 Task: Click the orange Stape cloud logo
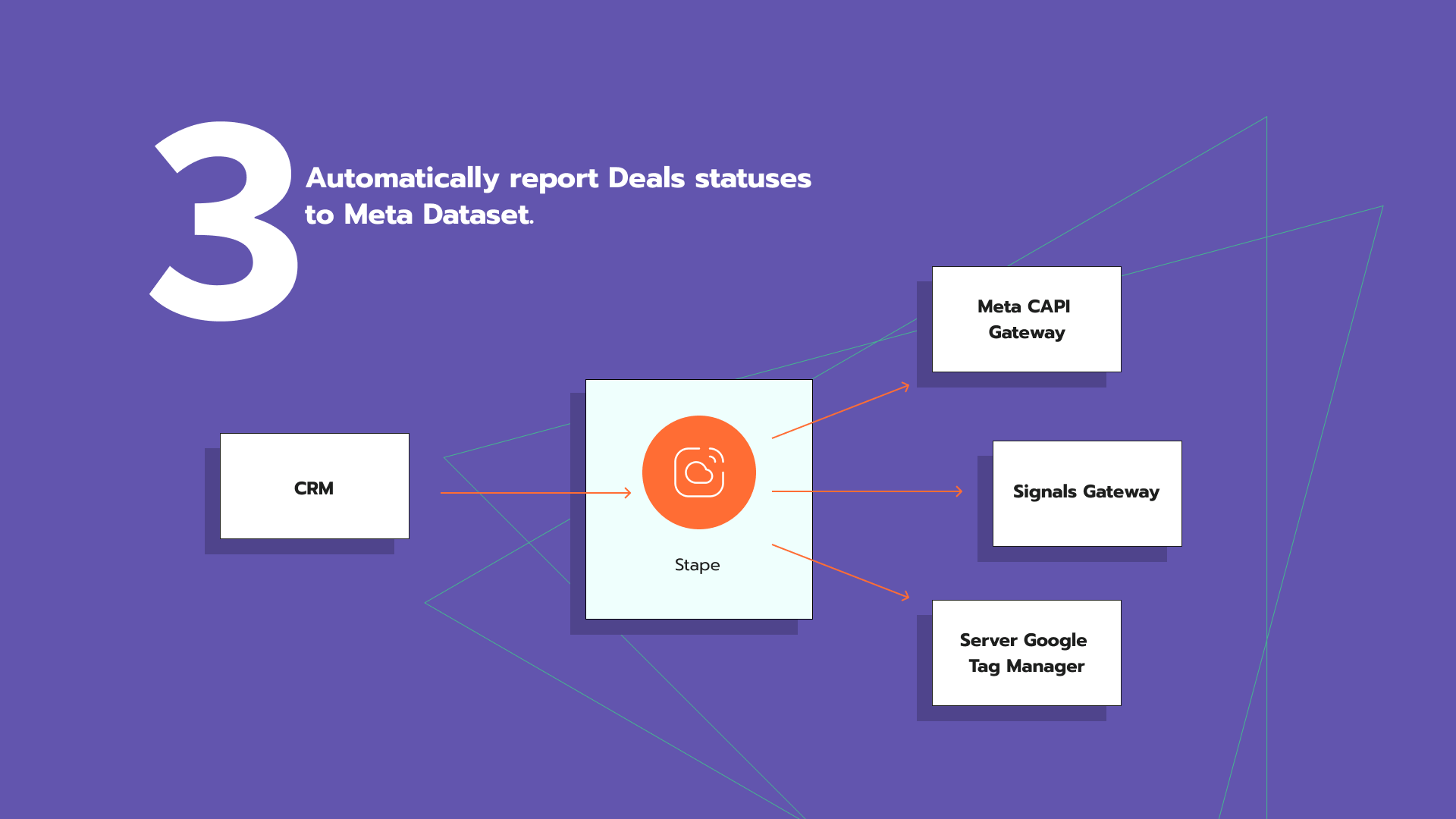point(698,472)
